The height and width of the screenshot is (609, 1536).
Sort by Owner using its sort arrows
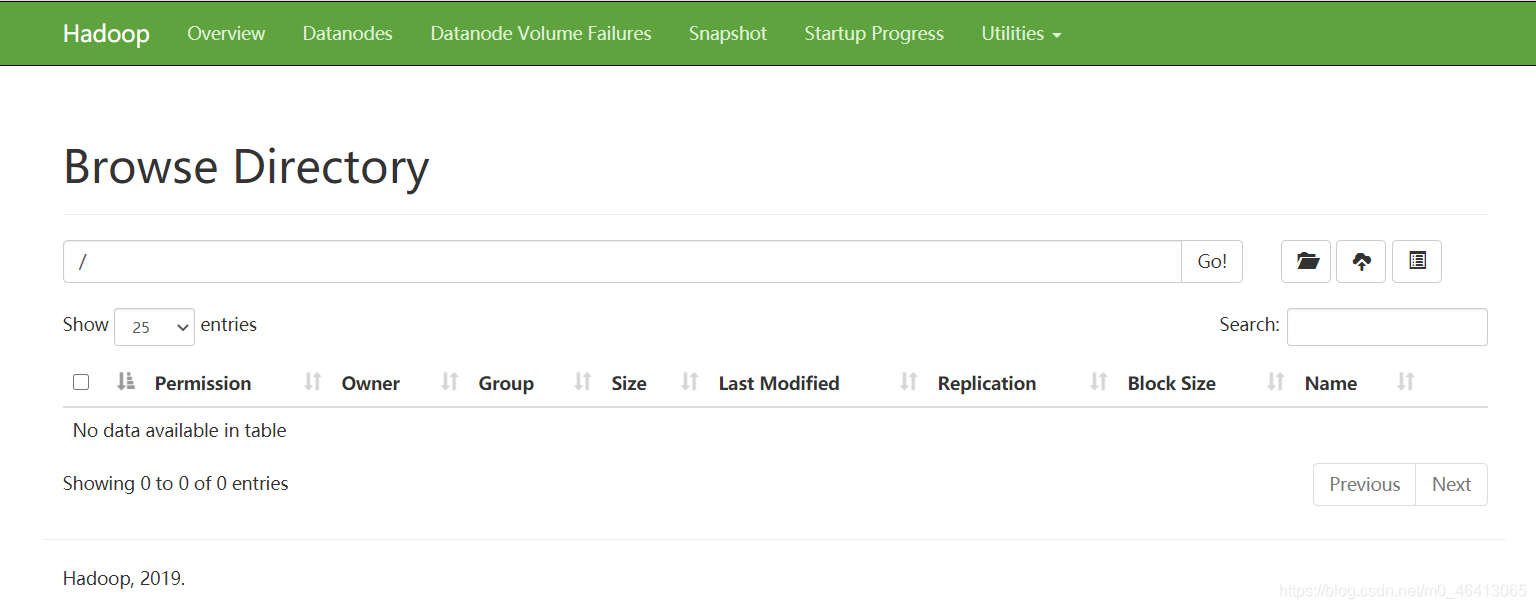tap(450, 381)
